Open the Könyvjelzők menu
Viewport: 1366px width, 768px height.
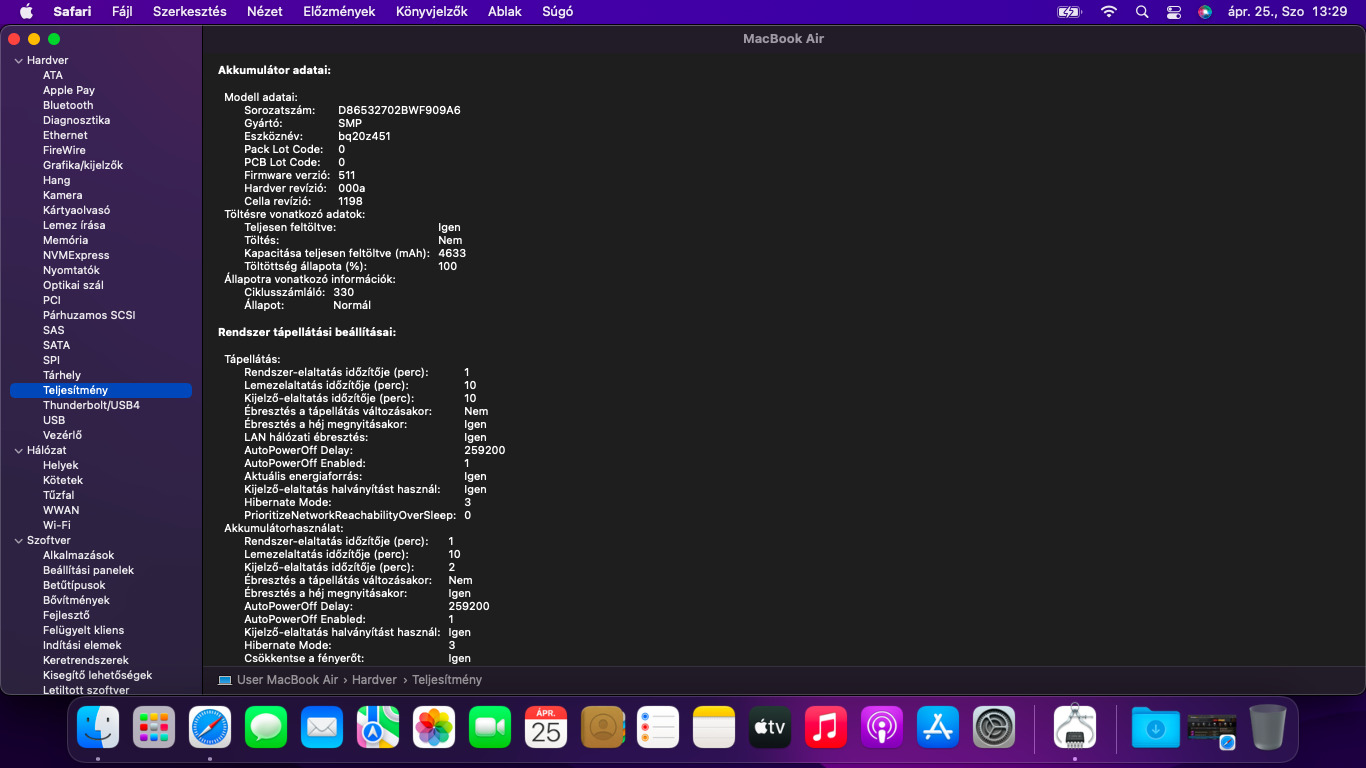pyautogui.click(x=432, y=12)
